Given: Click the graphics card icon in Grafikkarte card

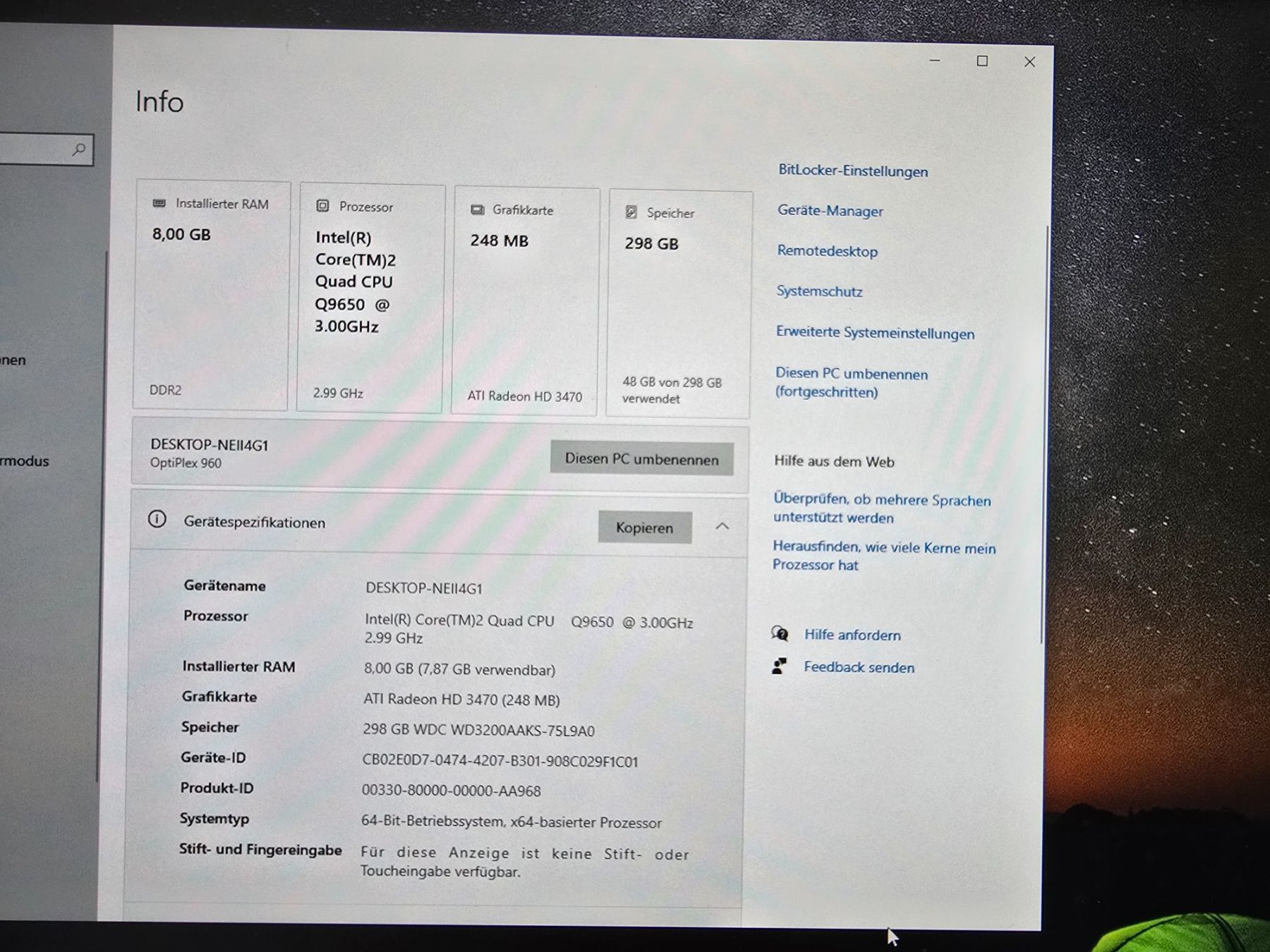Looking at the screenshot, I should pos(478,209).
